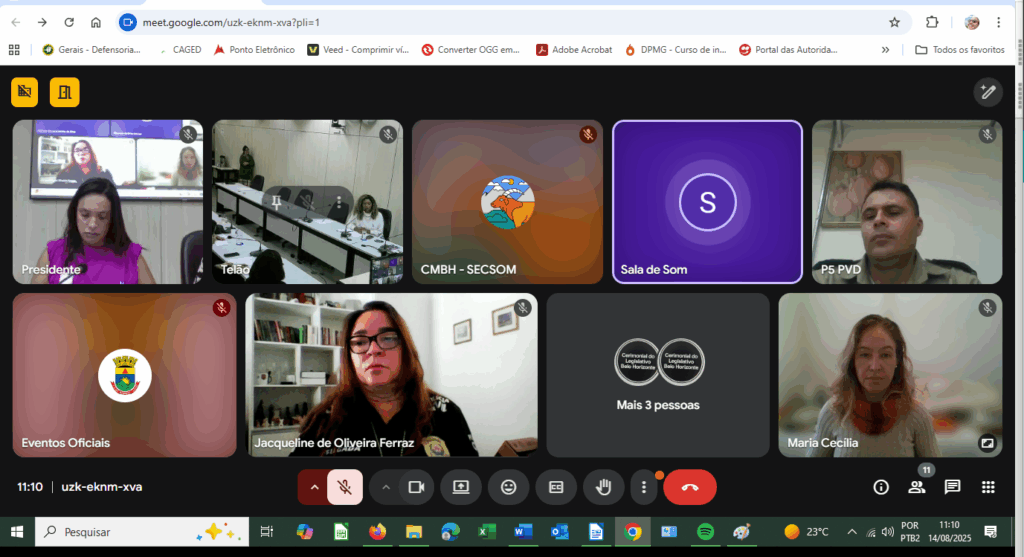Image resolution: width=1024 pixels, height=557 pixels.
Task: Turn on closed captions
Action: pos(556,487)
